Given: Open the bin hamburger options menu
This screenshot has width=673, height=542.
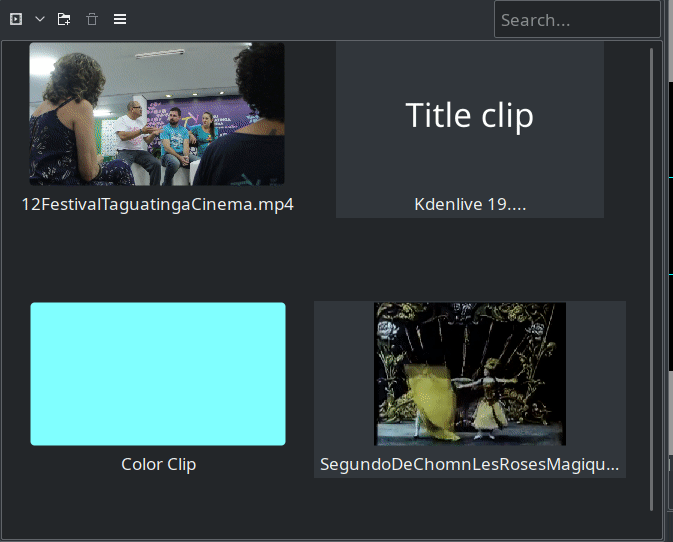Looking at the screenshot, I should pos(120,19).
